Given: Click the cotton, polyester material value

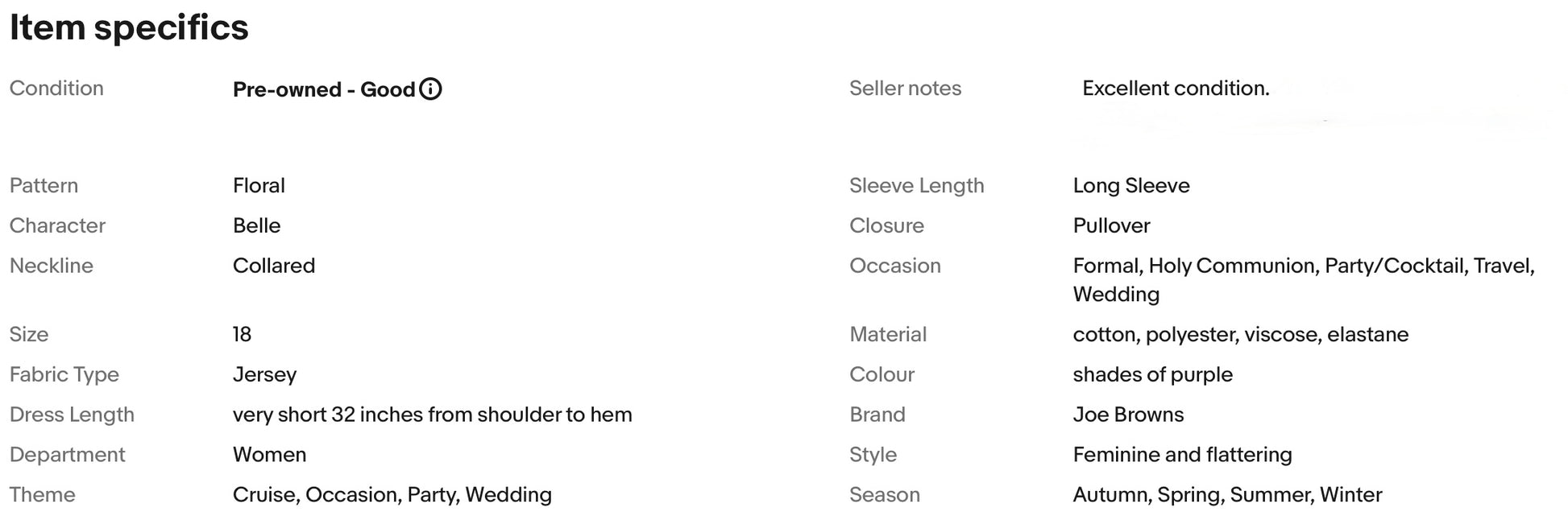Looking at the screenshot, I should coord(1240,335).
